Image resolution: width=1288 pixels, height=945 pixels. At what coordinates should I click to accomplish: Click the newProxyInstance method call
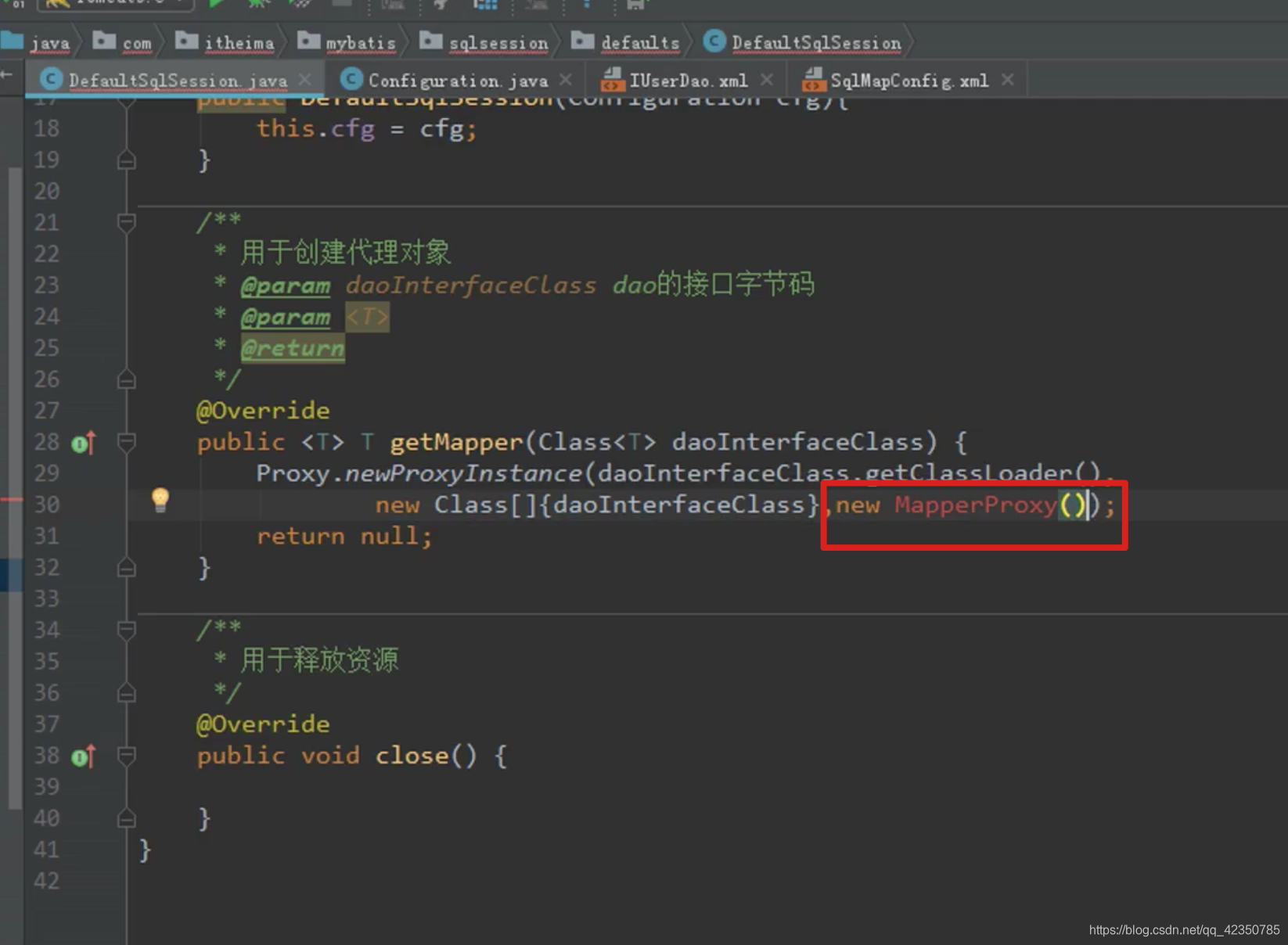[462, 473]
